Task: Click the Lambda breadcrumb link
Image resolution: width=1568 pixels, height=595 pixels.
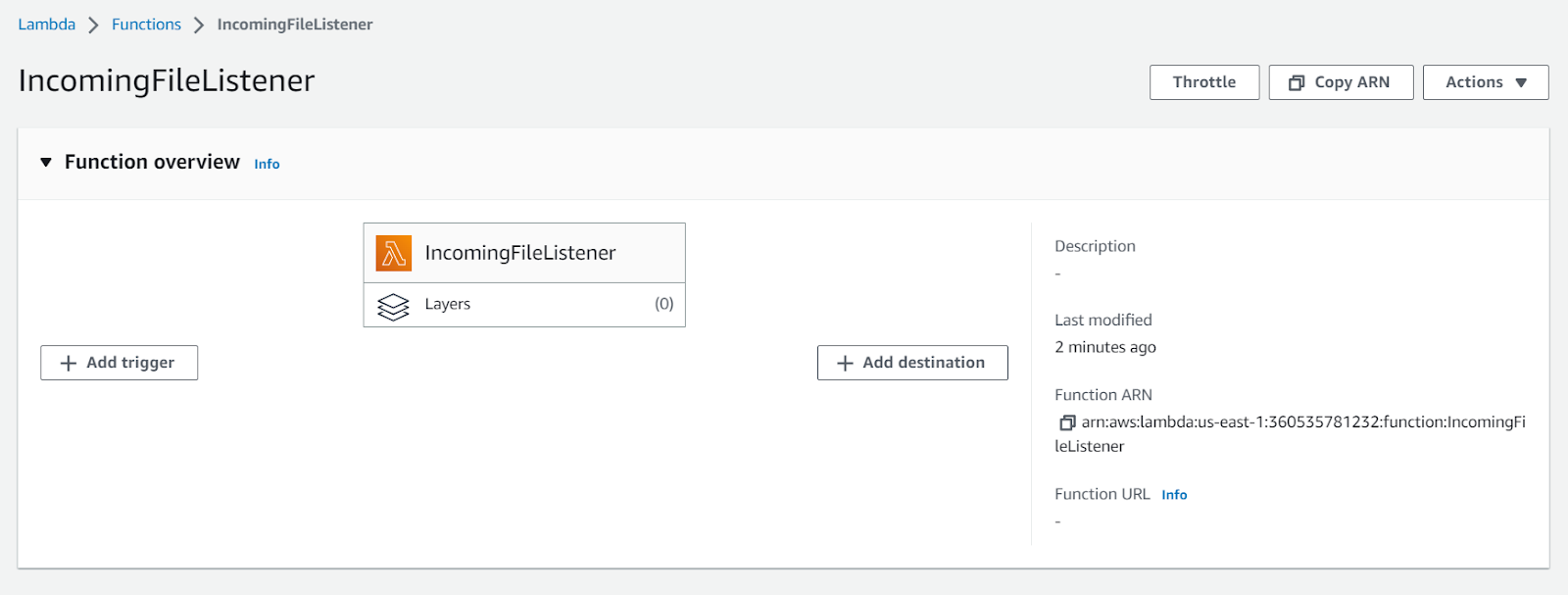Action: point(46,25)
